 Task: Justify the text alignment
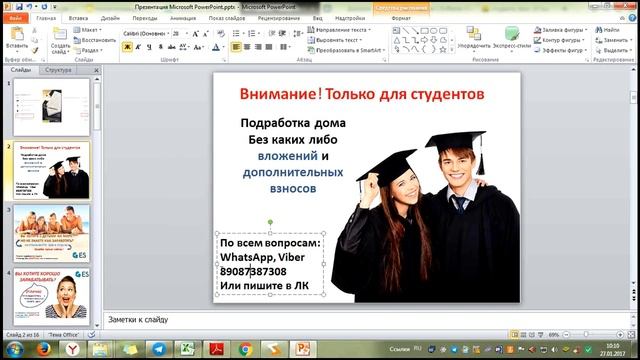tap(269, 47)
